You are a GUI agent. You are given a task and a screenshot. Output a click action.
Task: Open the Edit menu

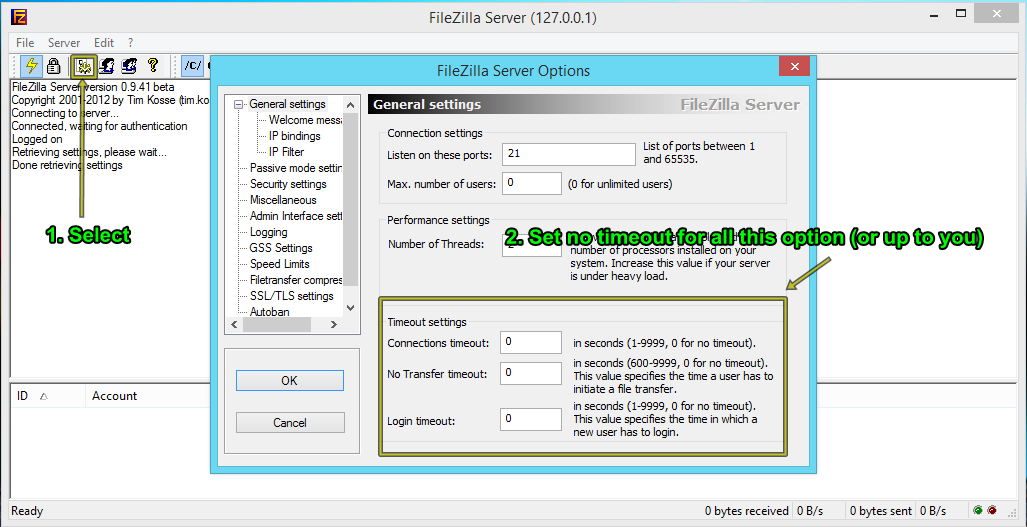104,43
